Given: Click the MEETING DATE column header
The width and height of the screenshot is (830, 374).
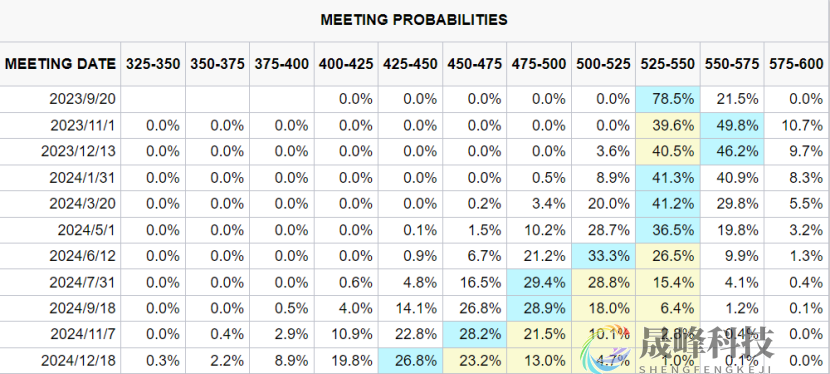Looking at the screenshot, I should [x=60, y=64].
